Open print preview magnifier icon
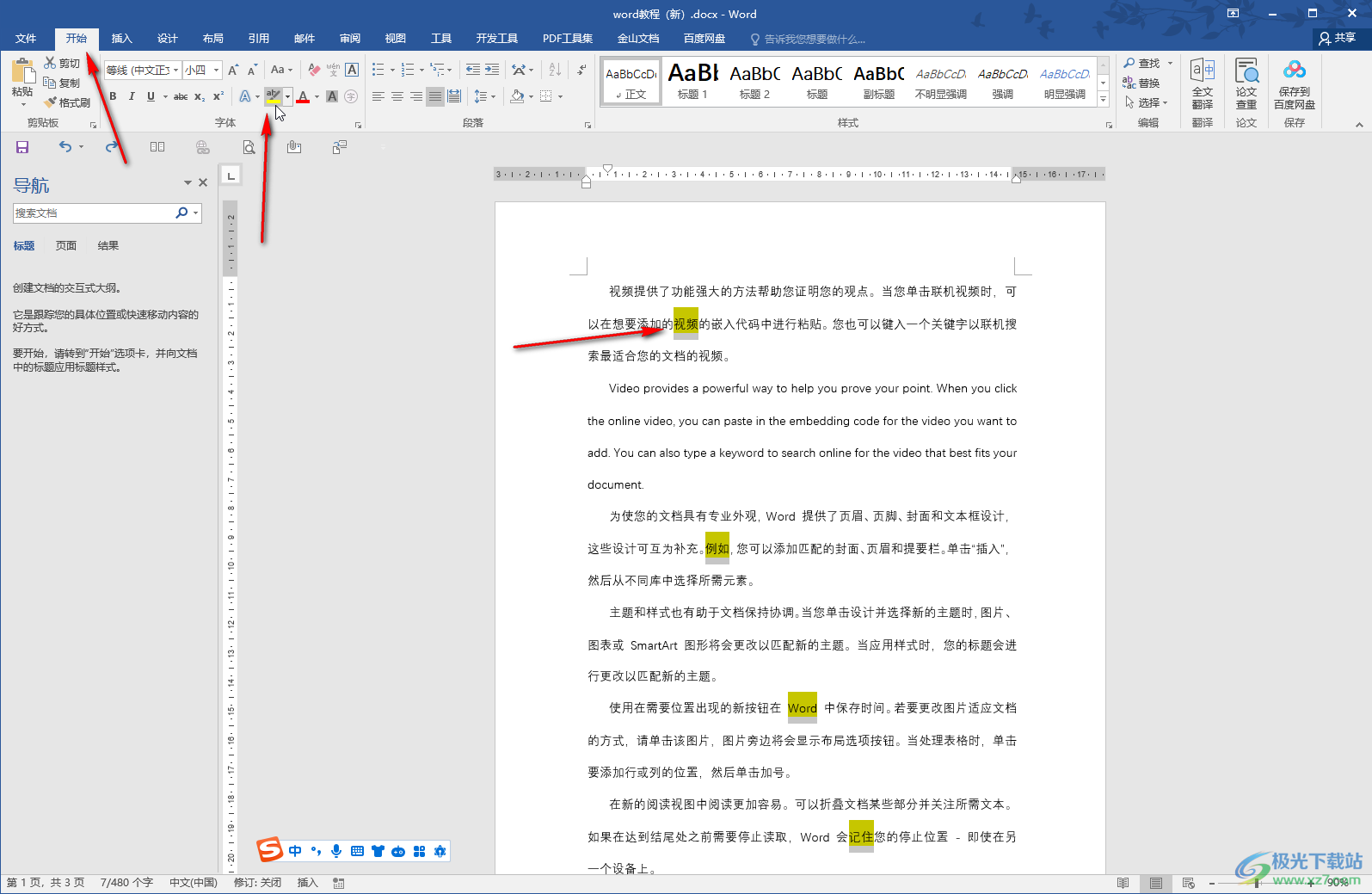The width and height of the screenshot is (1372, 894). tap(249, 147)
